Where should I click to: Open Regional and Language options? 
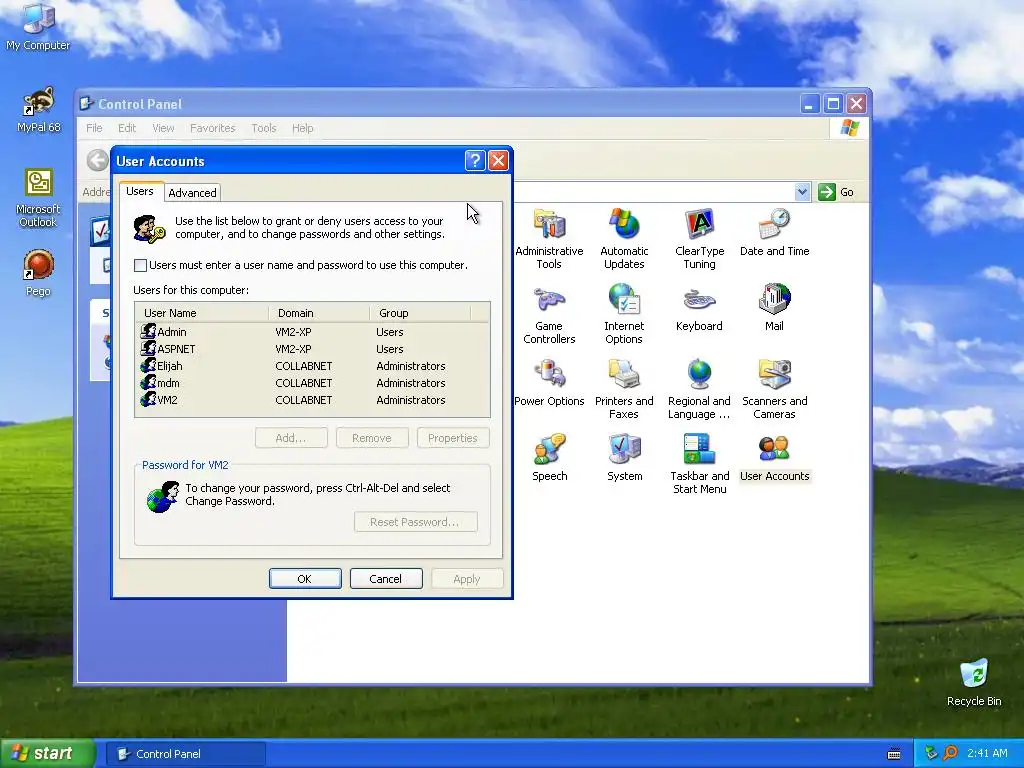click(699, 389)
